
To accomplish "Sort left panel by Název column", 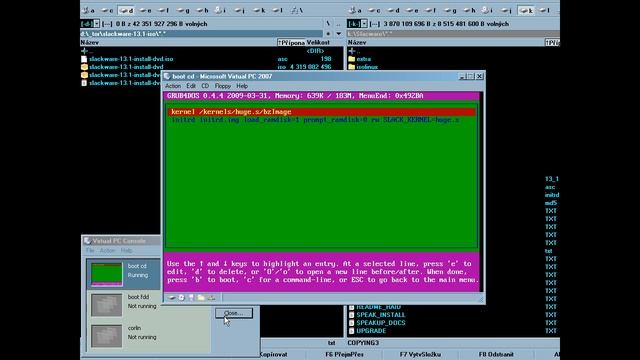I will point(178,42).
